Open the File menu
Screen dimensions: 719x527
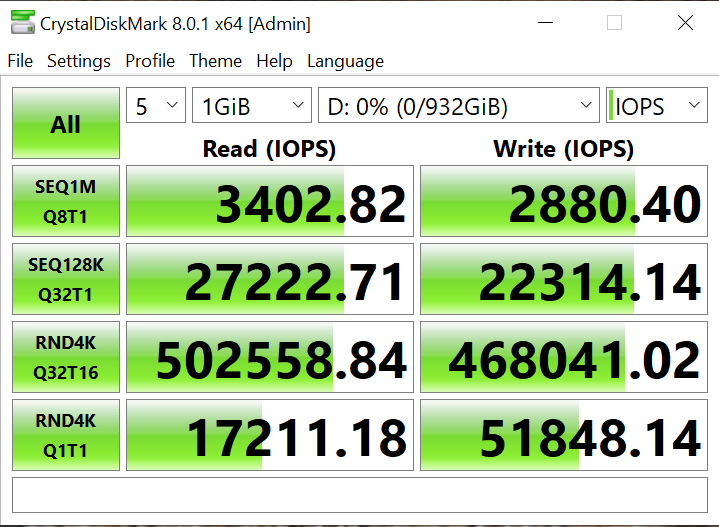point(20,61)
